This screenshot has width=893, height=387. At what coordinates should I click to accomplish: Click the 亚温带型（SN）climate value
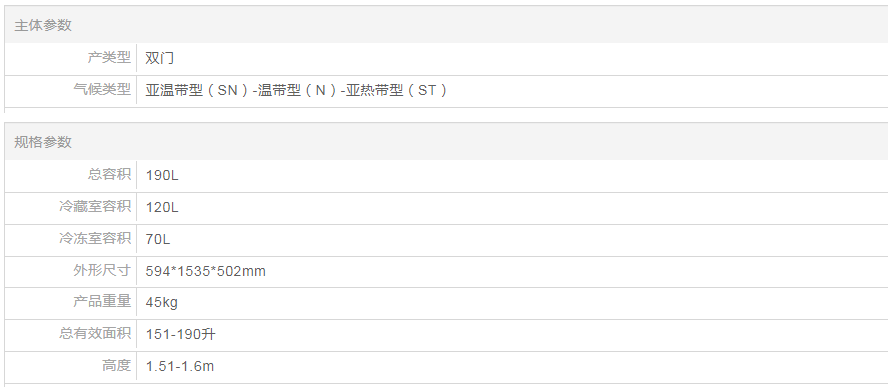(x=198, y=90)
